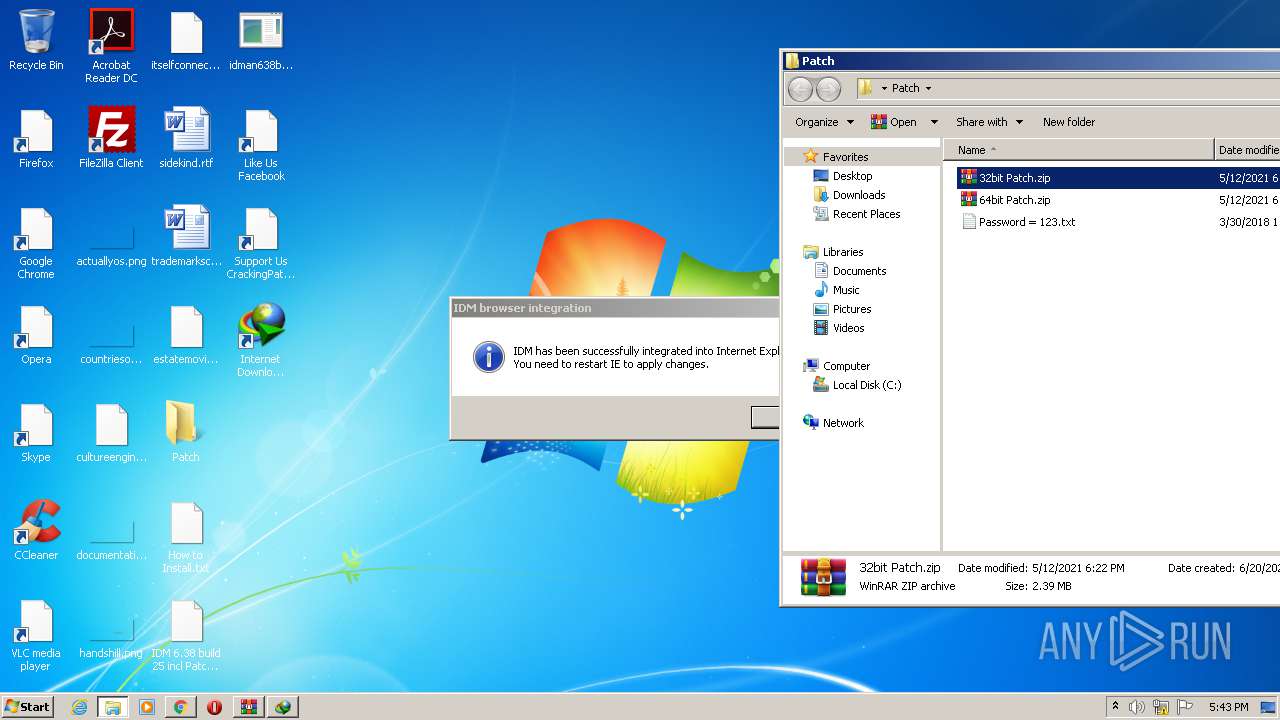Viewport: 1280px width, 720px height.
Task: Open the Skype desktop shortcut
Action: pos(36,433)
